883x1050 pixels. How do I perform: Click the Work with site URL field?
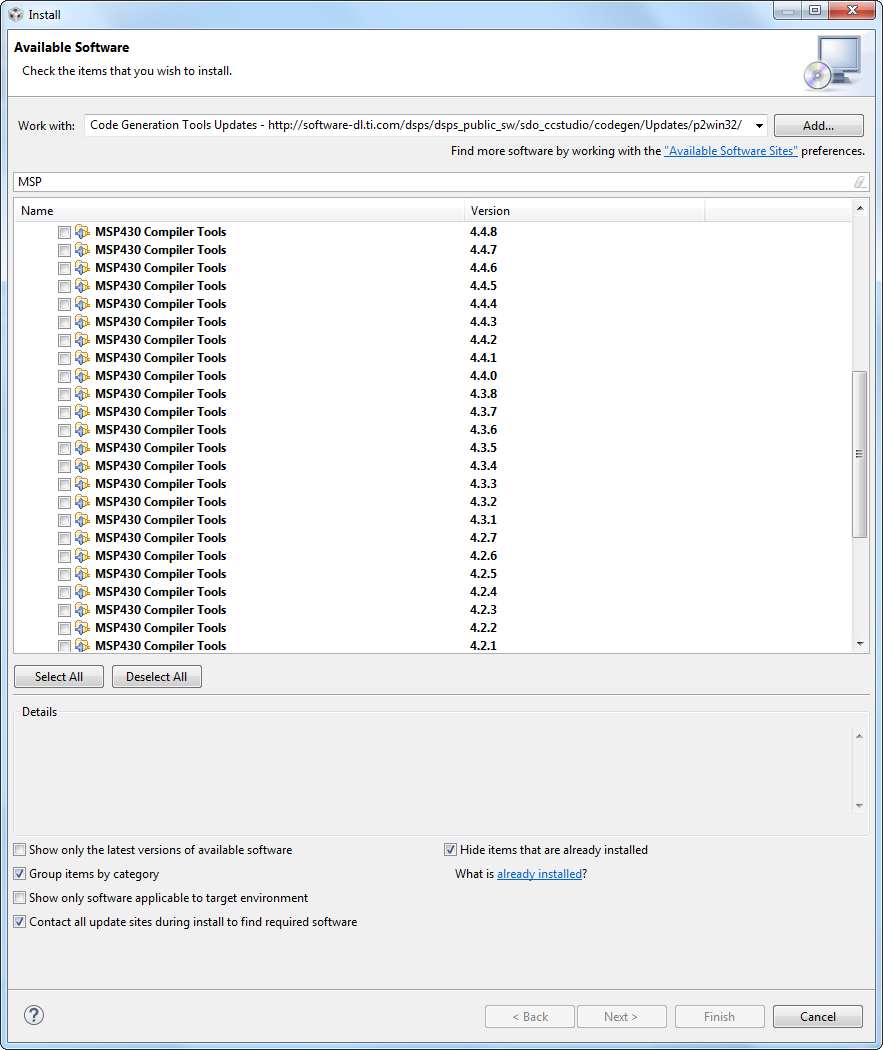click(418, 126)
